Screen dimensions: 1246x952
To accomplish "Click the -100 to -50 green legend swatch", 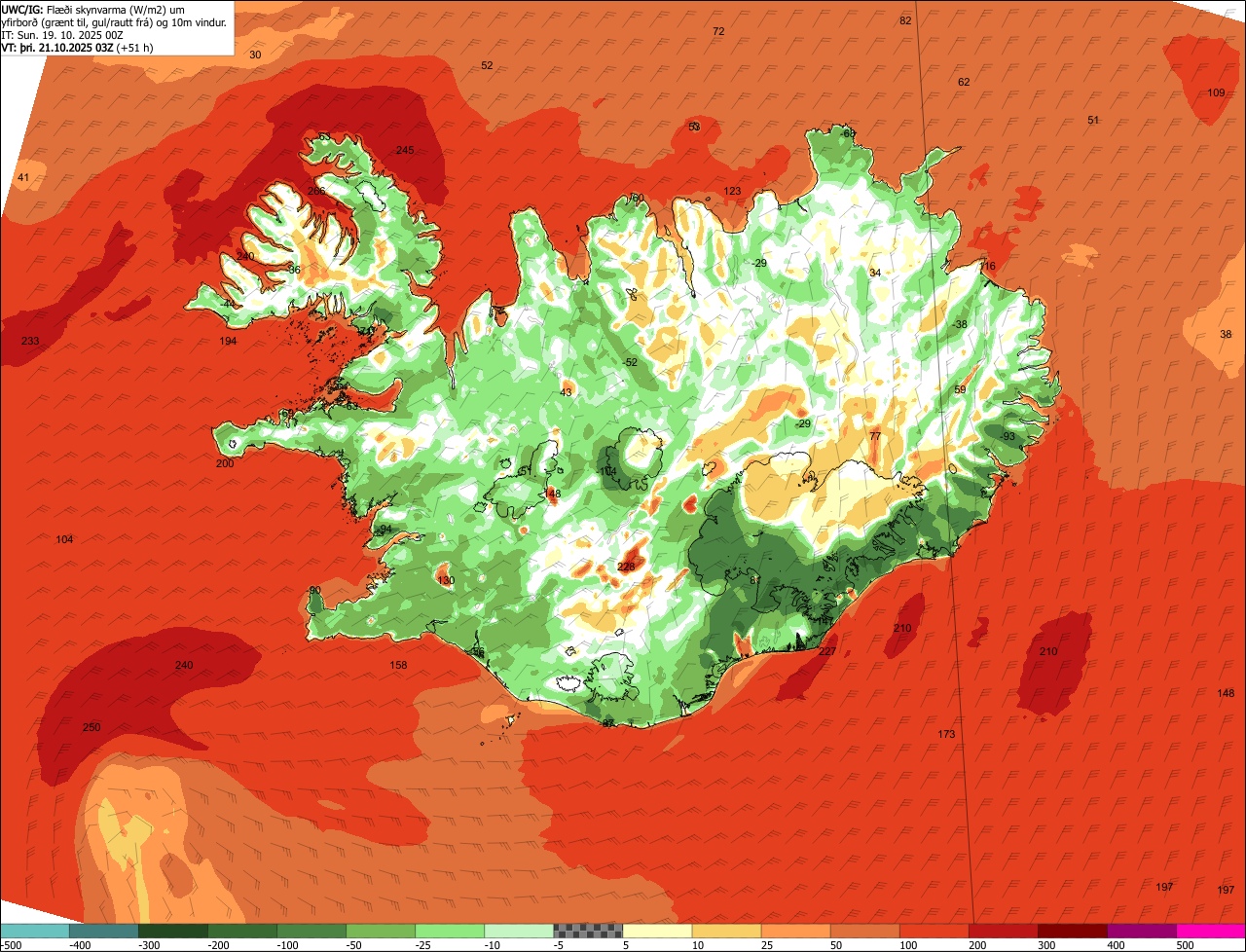I will pyautogui.click(x=311, y=931).
